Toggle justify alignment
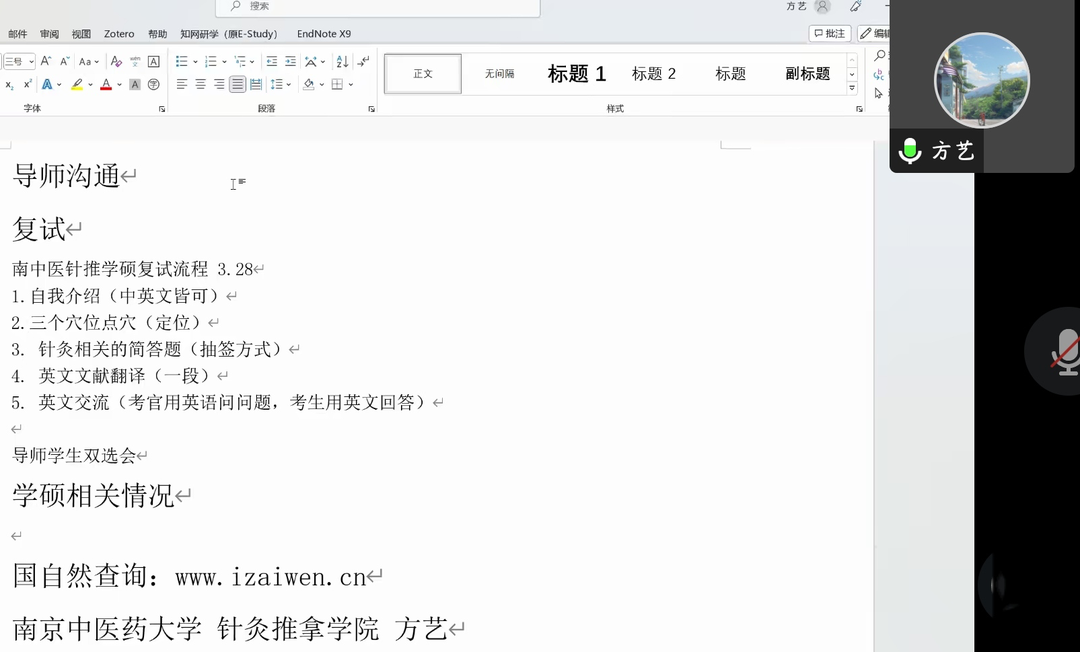This screenshot has height=652, width=1080. [x=238, y=84]
